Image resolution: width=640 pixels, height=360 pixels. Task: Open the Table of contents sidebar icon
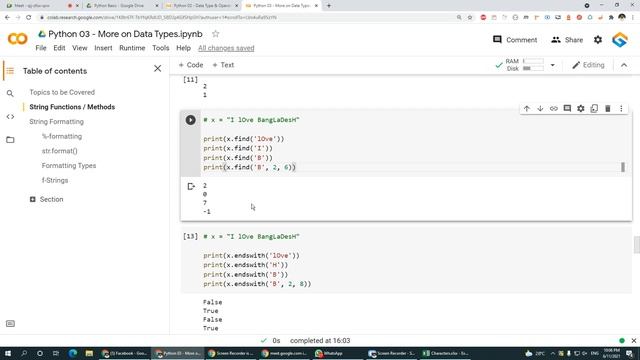click(x=10, y=71)
